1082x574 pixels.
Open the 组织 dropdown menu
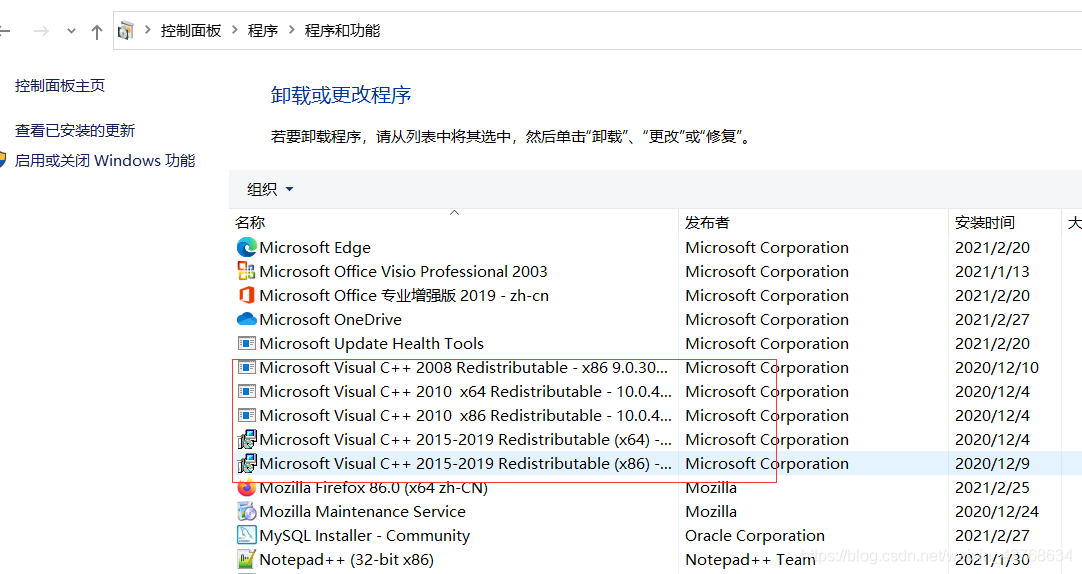point(270,189)
